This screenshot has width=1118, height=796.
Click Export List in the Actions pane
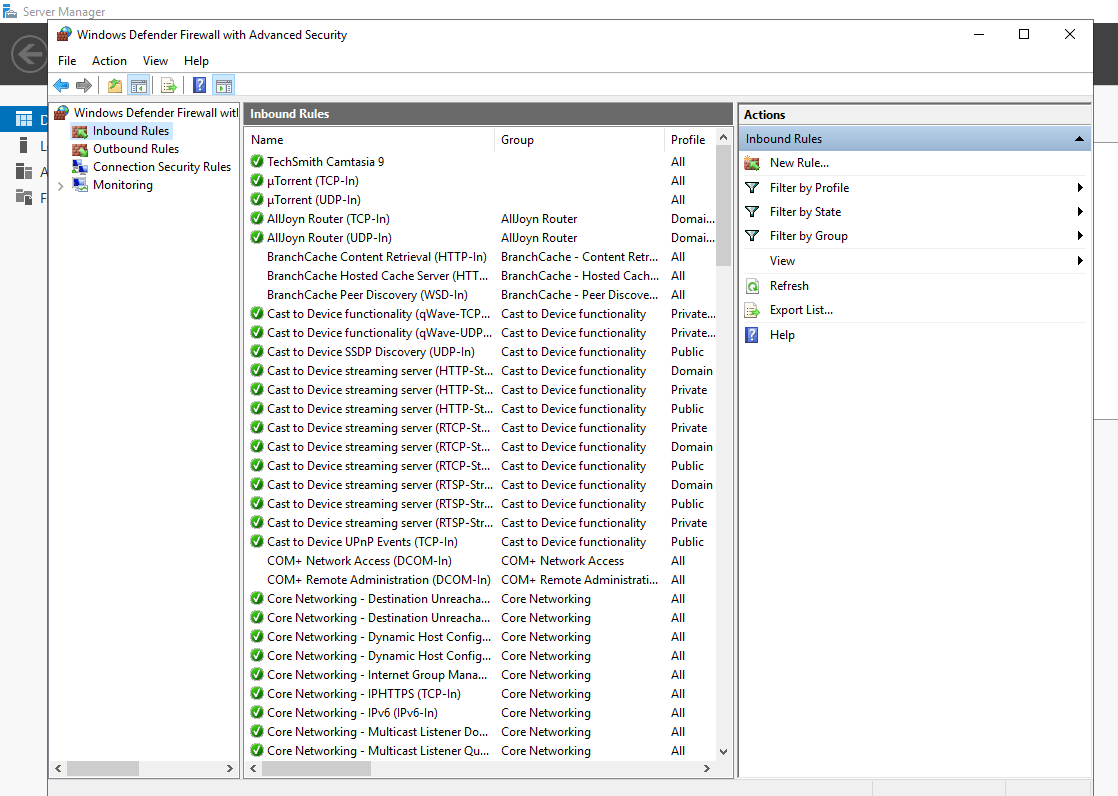click(801, 310)
